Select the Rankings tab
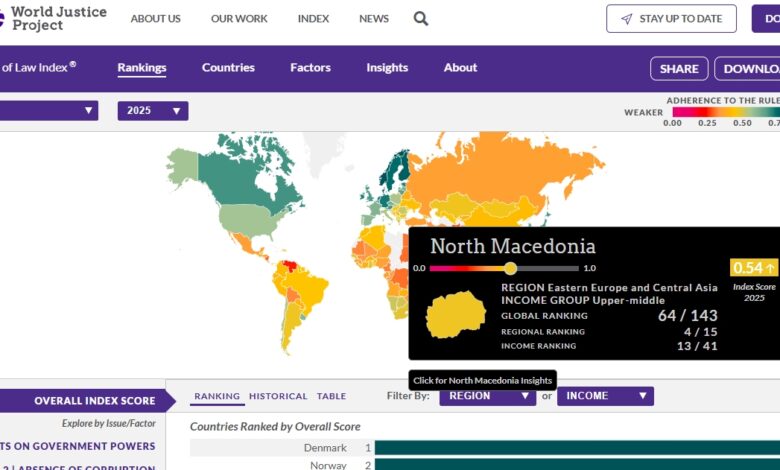 [142, 68]
